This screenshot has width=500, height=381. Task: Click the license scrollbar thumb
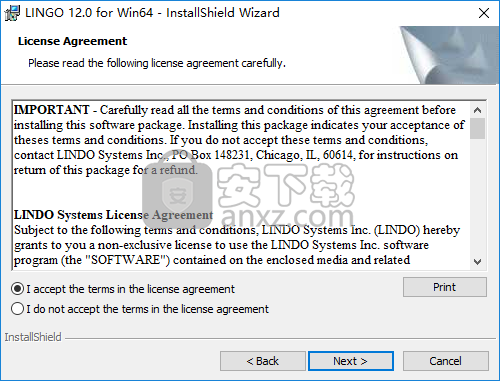point(477,128)
